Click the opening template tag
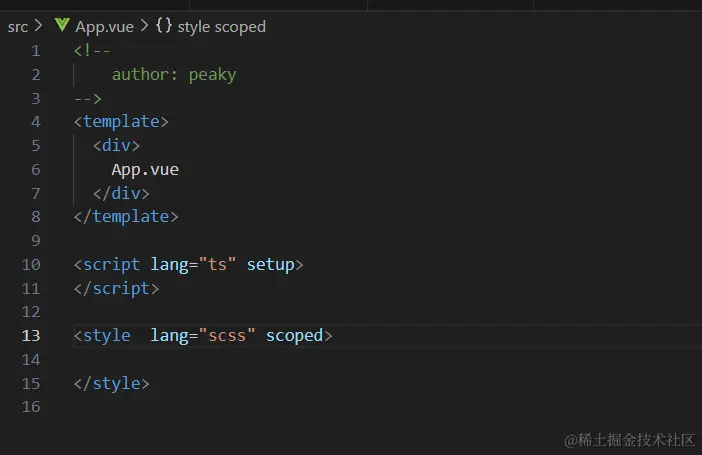The image size is (702, 455). point(121,122)
